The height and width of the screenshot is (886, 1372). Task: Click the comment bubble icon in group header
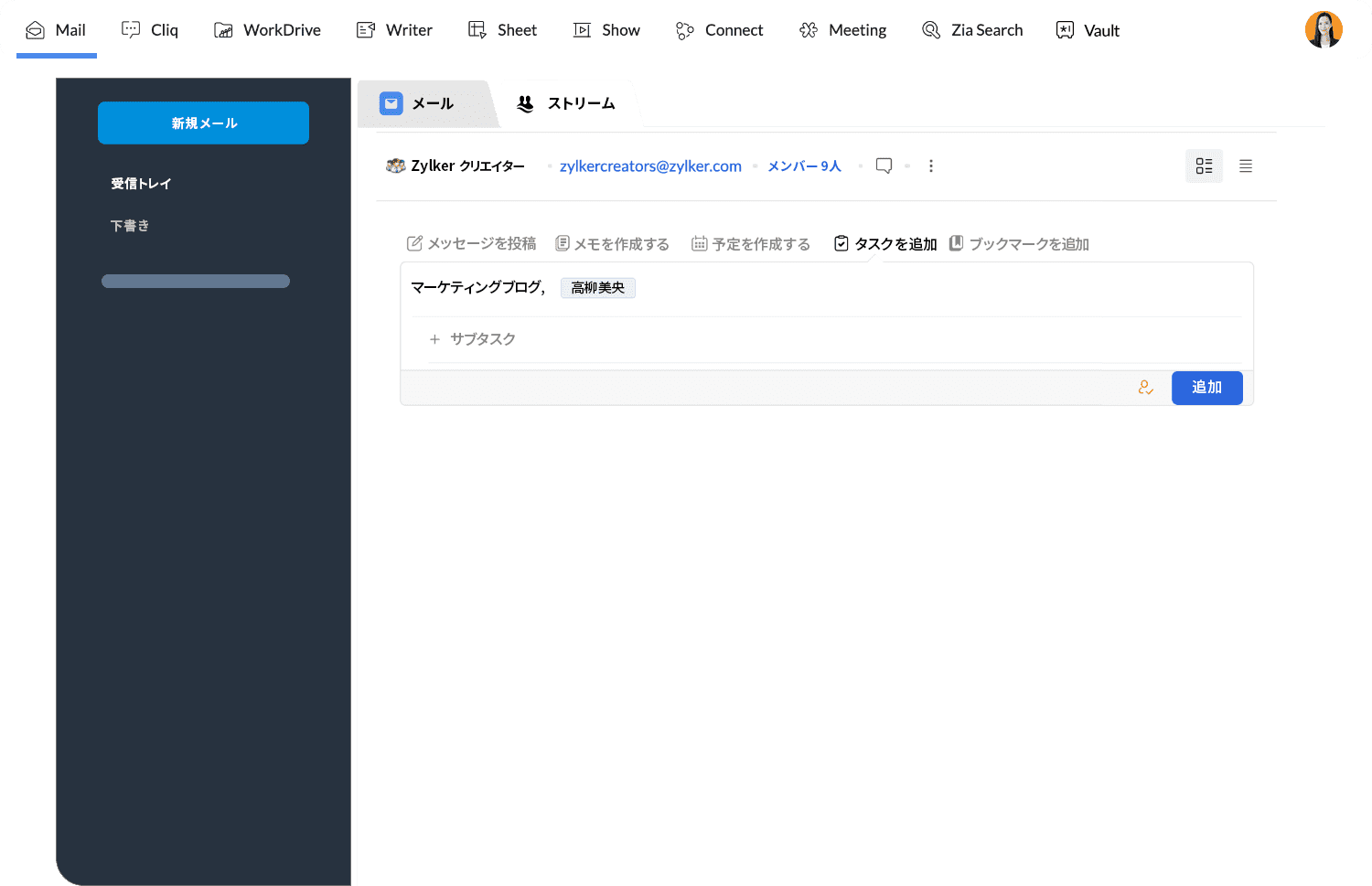[884, 165]
